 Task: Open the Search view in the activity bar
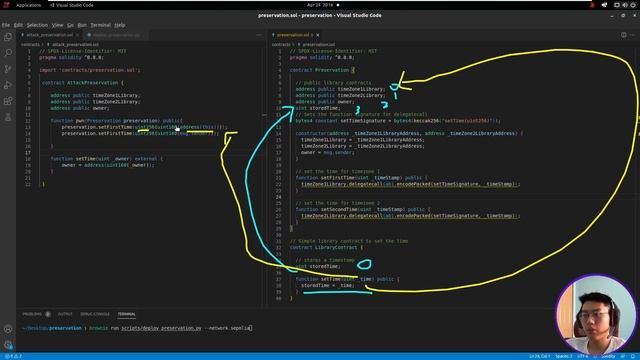tap(8, 53)
